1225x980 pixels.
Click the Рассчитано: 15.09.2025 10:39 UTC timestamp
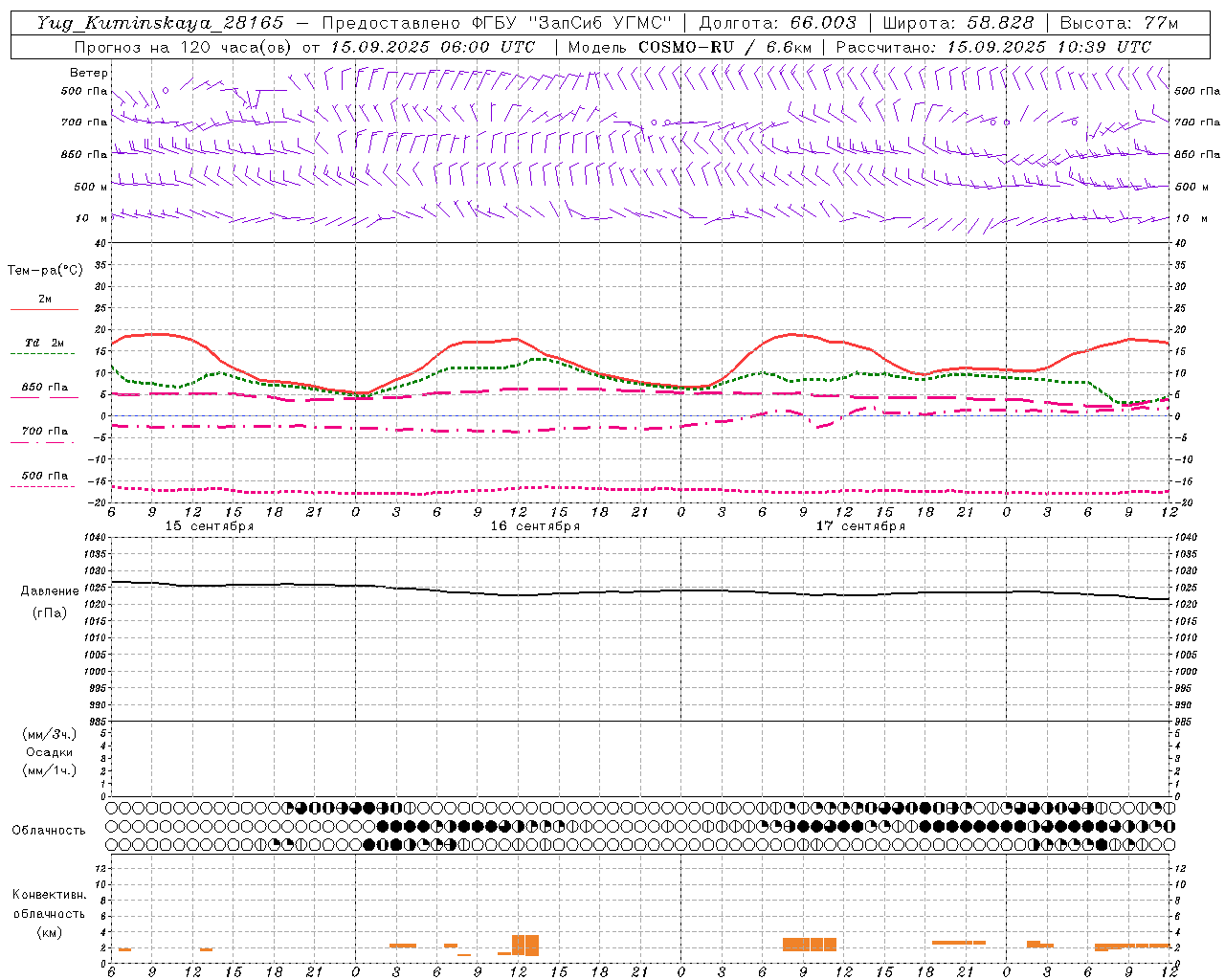pyautogui.click(x=993, y=47)
